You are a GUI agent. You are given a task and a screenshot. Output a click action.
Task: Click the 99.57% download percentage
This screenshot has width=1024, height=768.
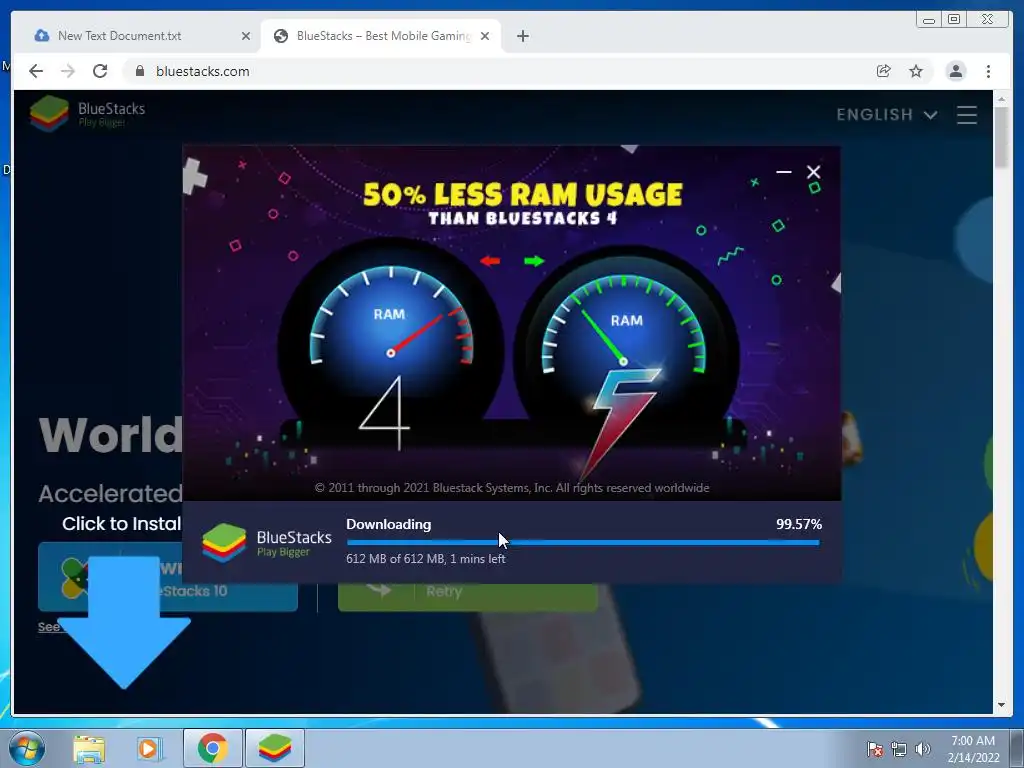coord(799,524)
